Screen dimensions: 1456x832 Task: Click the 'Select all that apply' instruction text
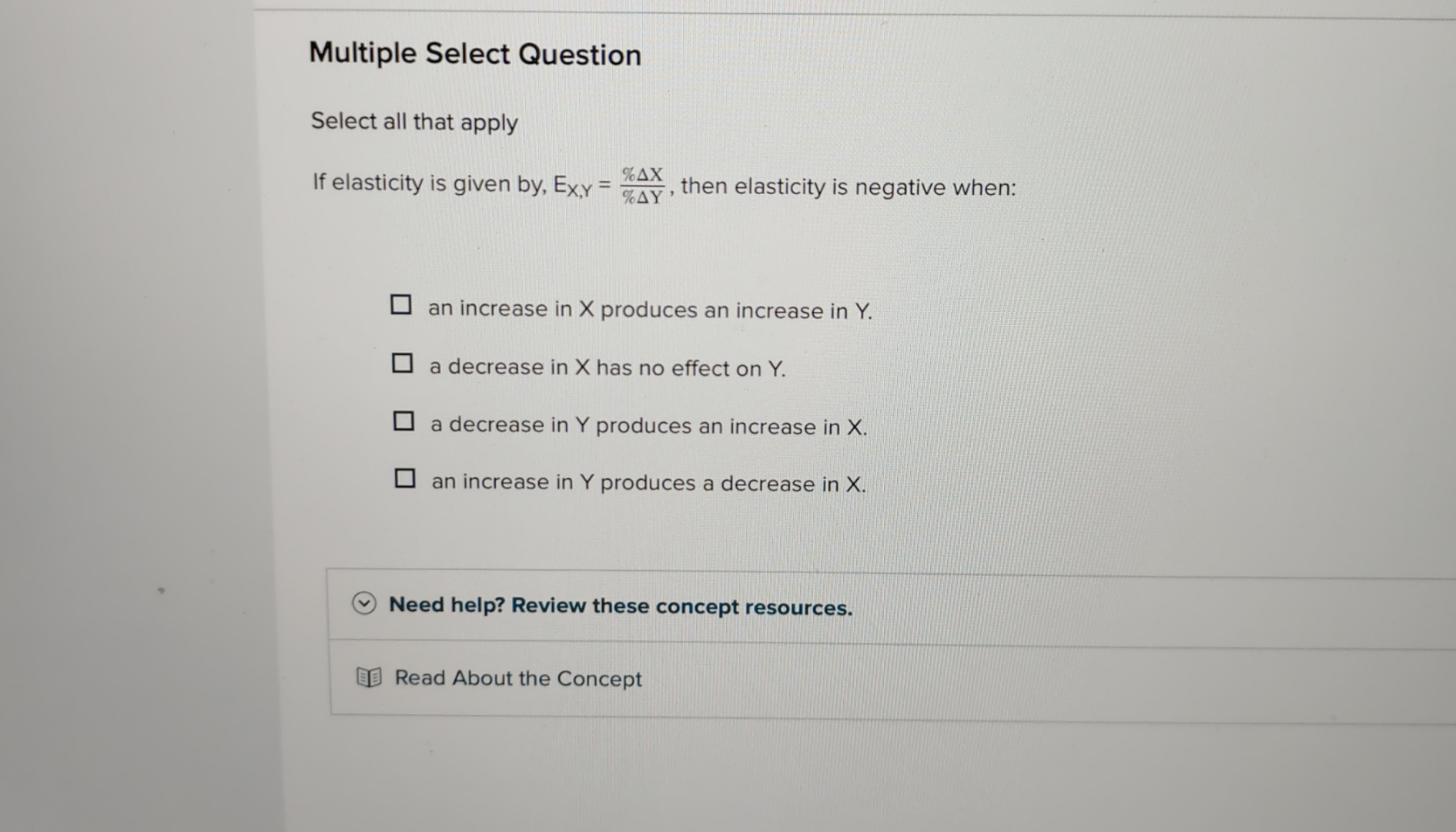[413, 122]
